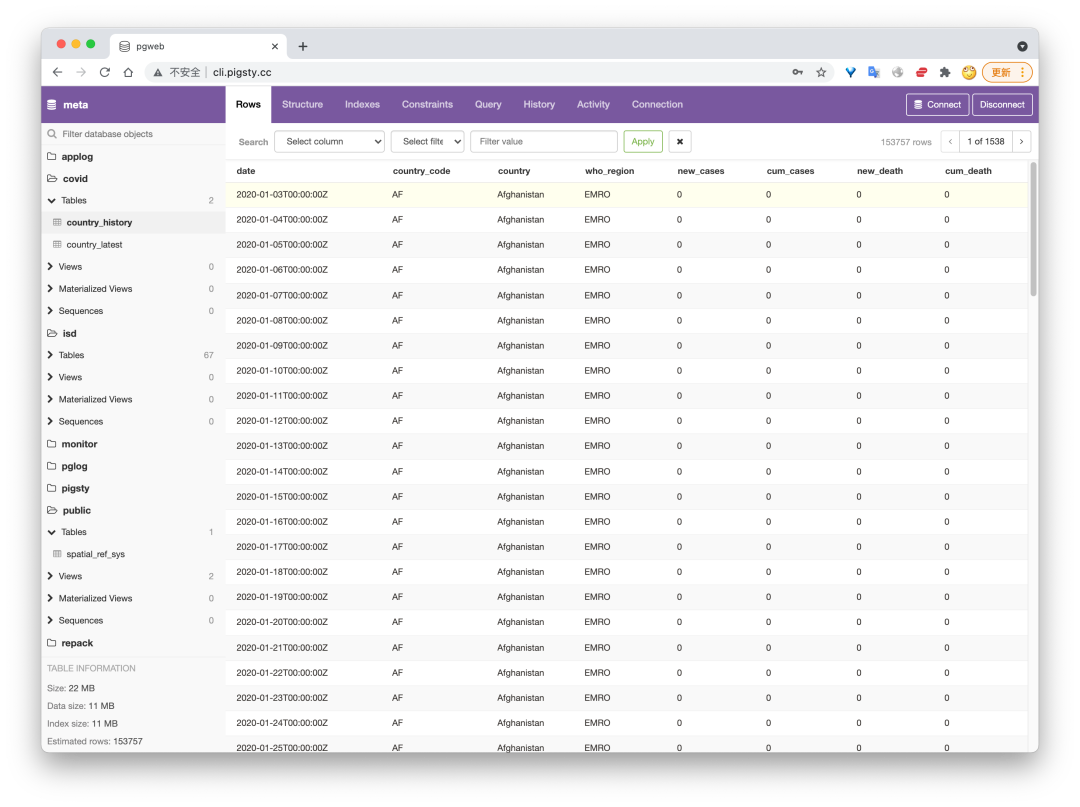1080x807 pixels.
Task: Switch to the Query tab
Action: 488,104
